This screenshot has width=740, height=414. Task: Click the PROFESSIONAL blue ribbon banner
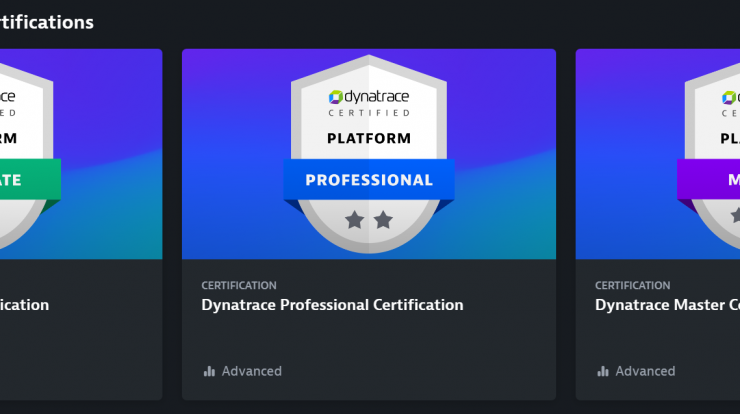[x=369, y=179]
